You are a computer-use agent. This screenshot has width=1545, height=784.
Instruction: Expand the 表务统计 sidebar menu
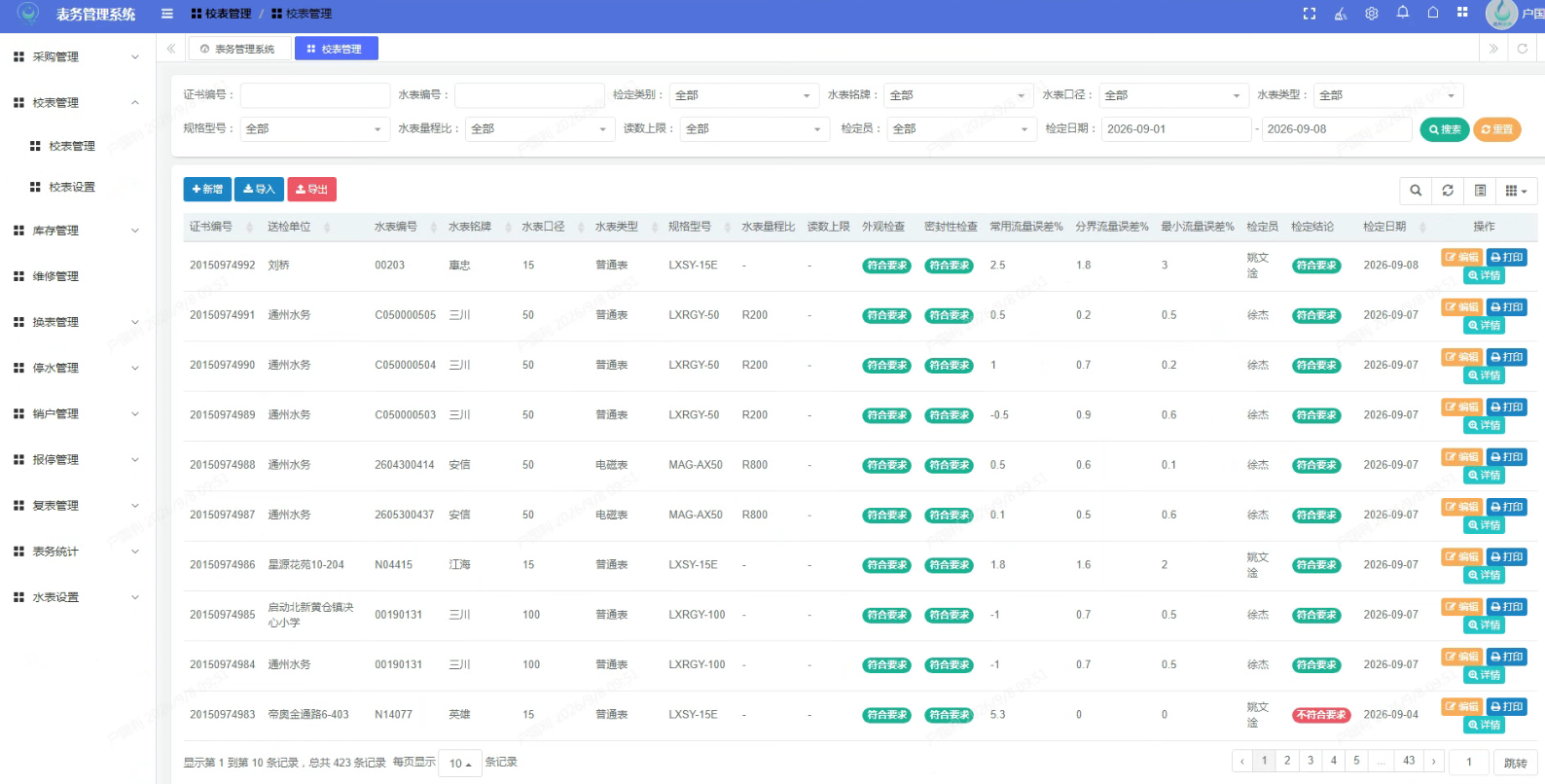[78, 552]
